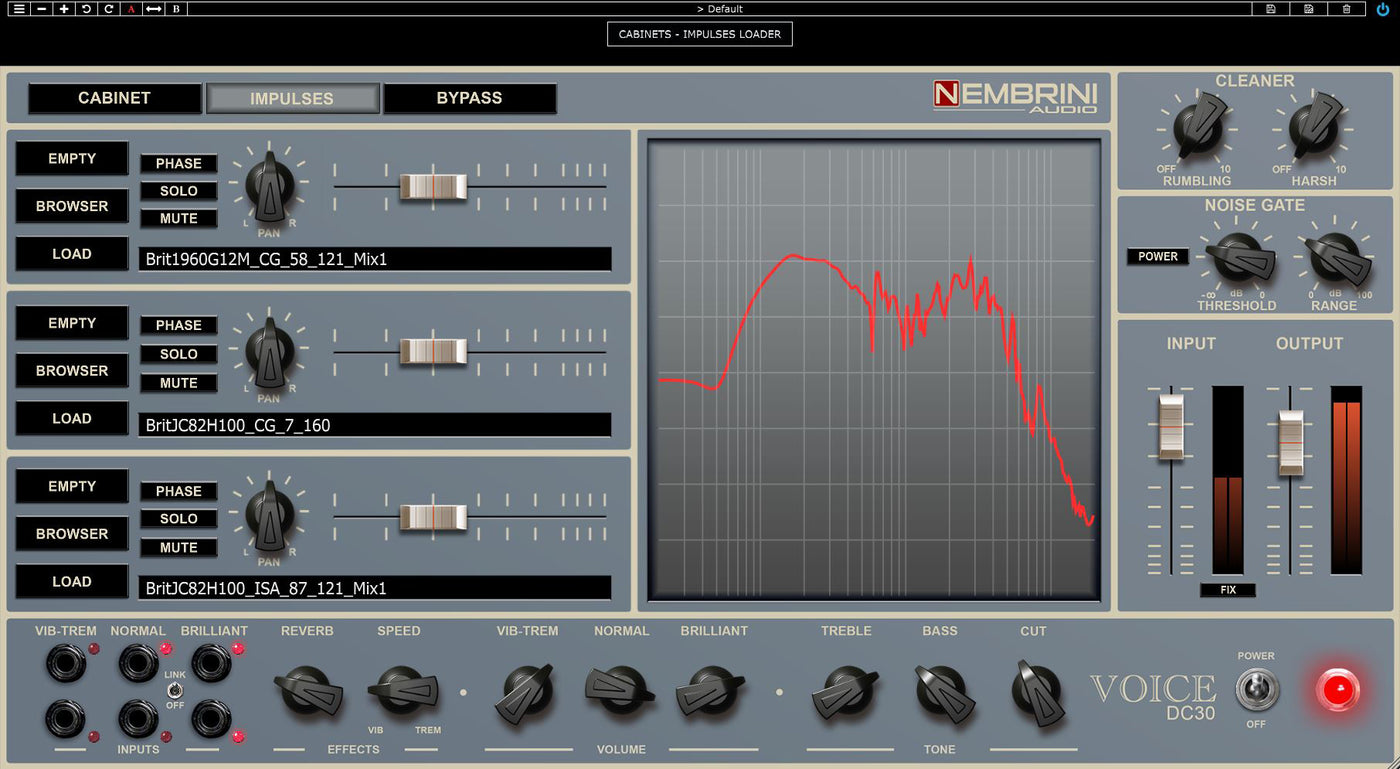Open BROWSER for the BritJC82H100_CG_7_160 slot

(72, 370)
